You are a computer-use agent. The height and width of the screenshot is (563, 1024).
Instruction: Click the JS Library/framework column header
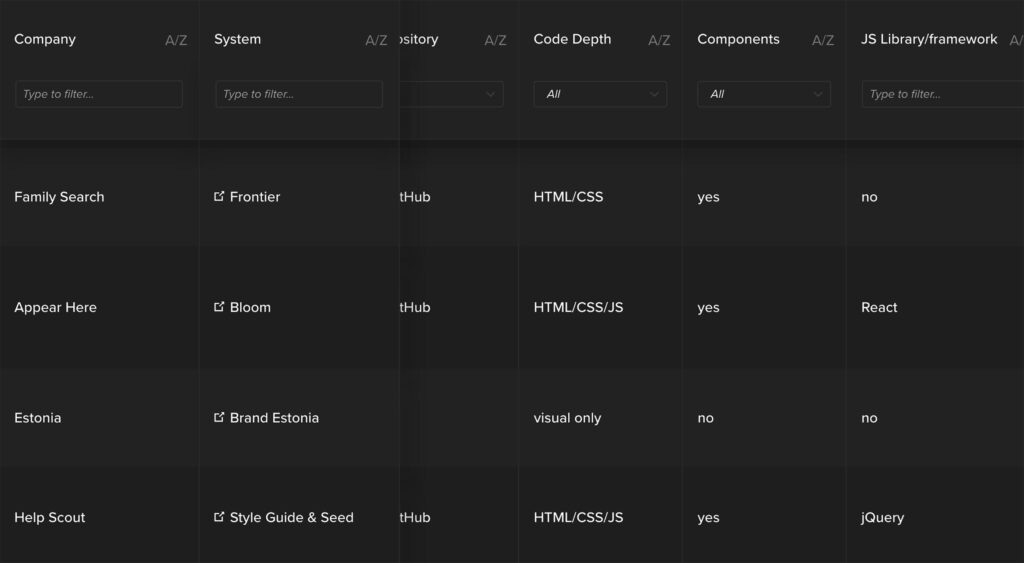(929, 39)
